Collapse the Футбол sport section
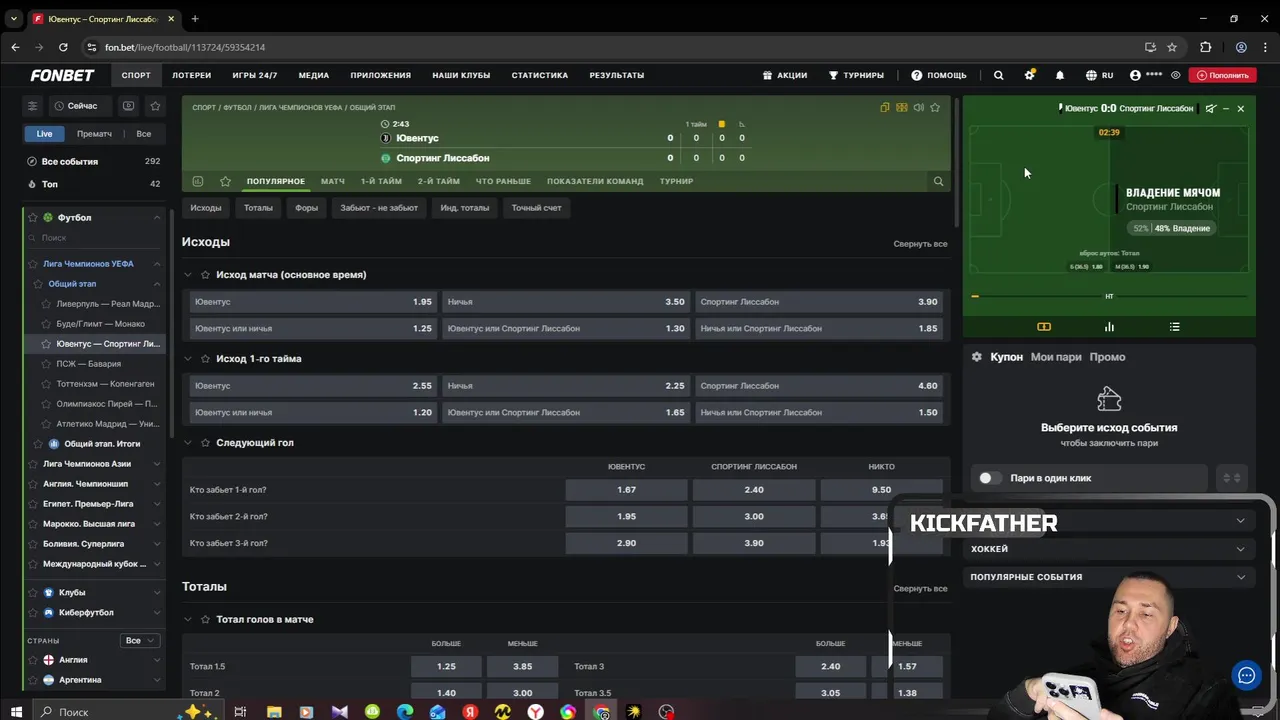The image size is (1280, 720). 157,218
